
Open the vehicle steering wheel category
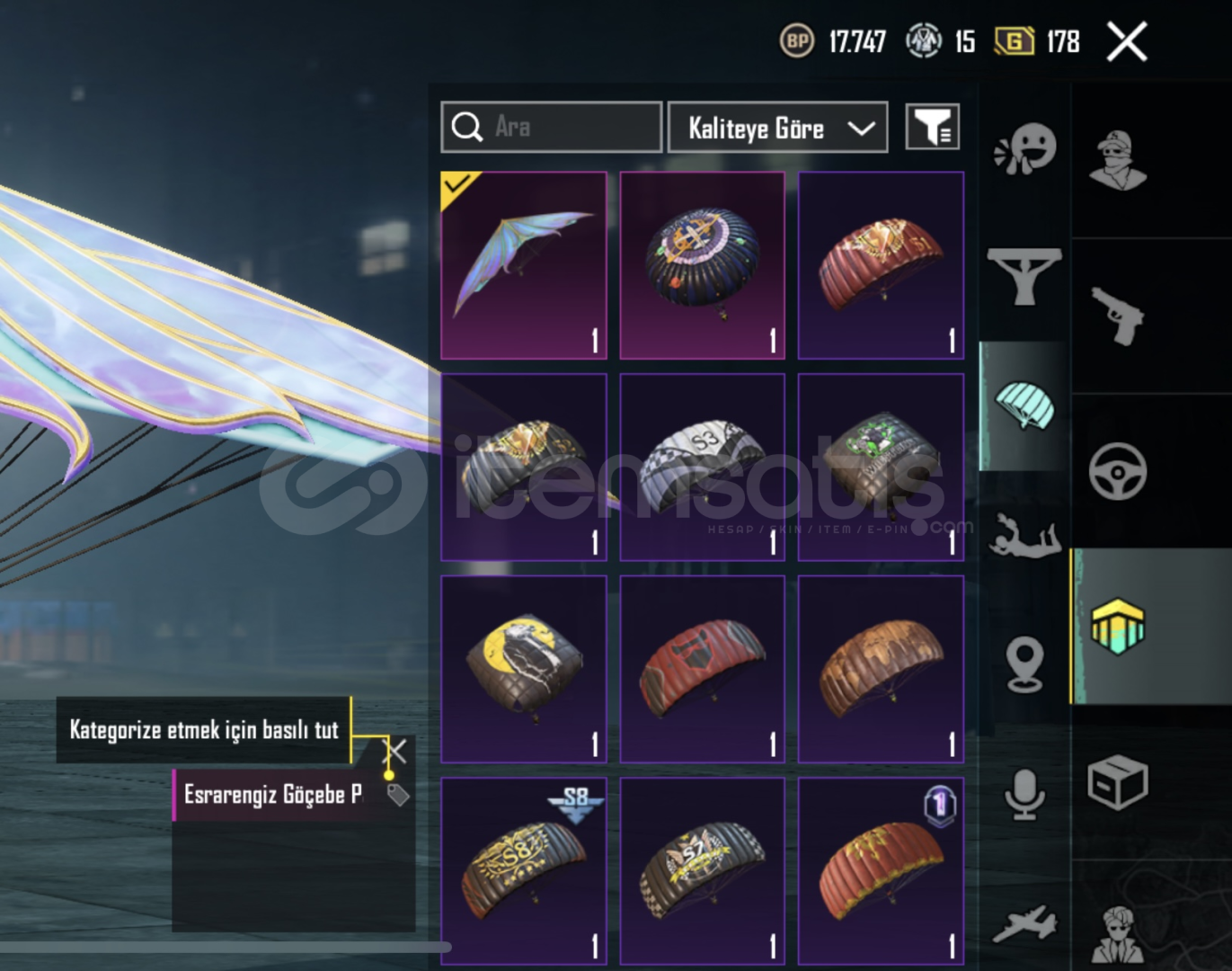point(1118,470)
